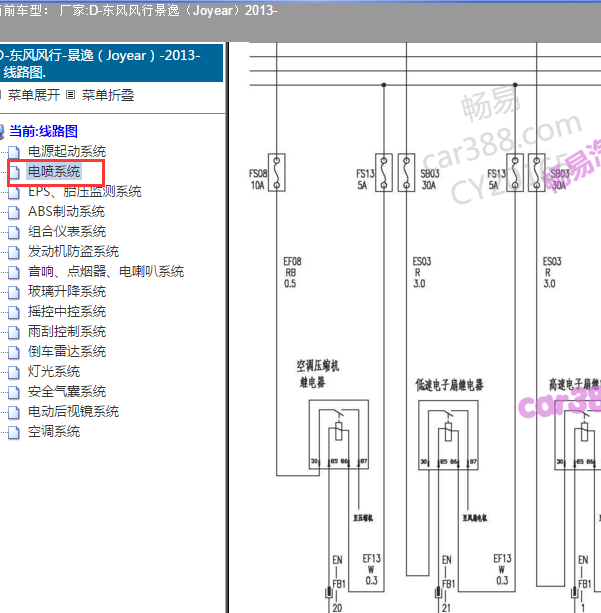Click document icon beside 倒车雷达系统
The height and width of the screenshot is (613, 601).
tap(14, 352)
